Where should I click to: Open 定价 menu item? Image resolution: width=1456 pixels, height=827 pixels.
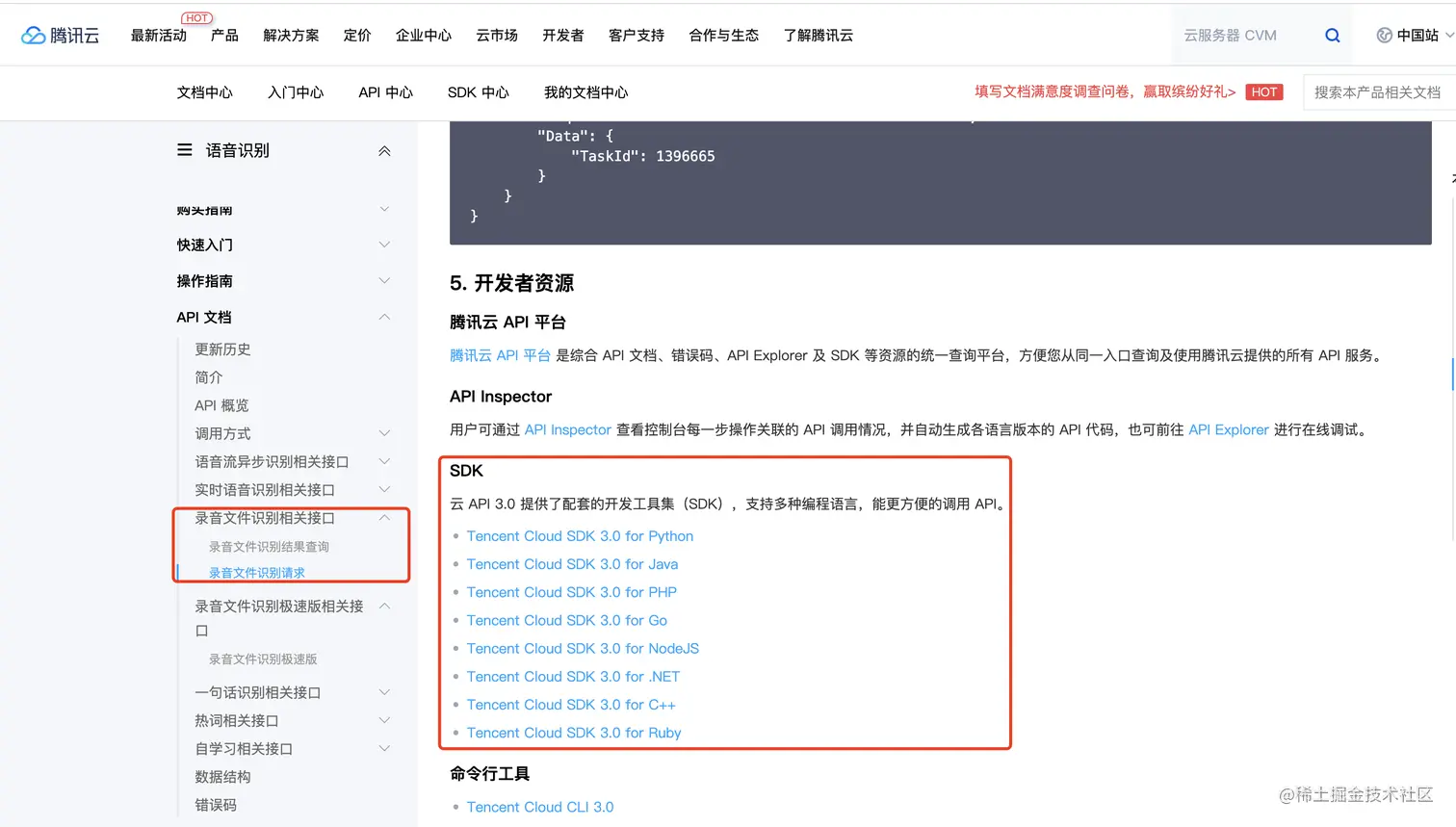click(x=357, y=36)
